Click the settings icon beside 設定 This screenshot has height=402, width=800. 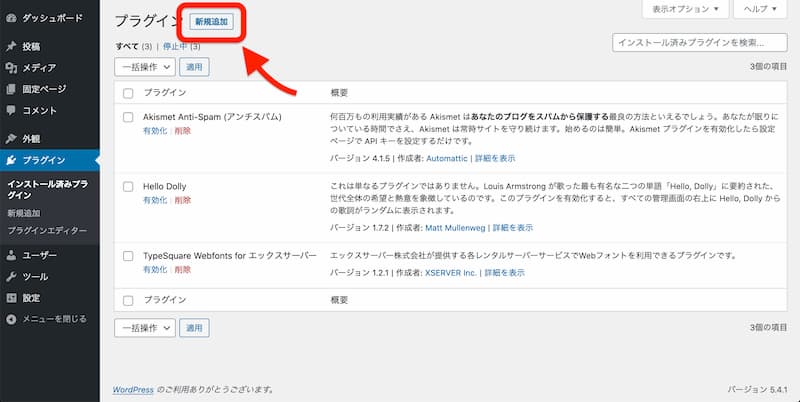click(11, 298)
